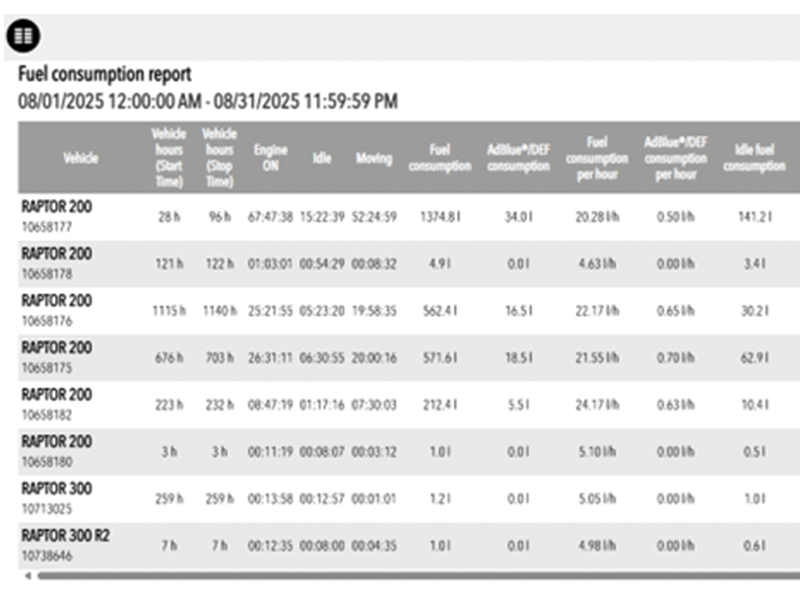
Task: Click the Moving column header
Action: click(374, 158)
